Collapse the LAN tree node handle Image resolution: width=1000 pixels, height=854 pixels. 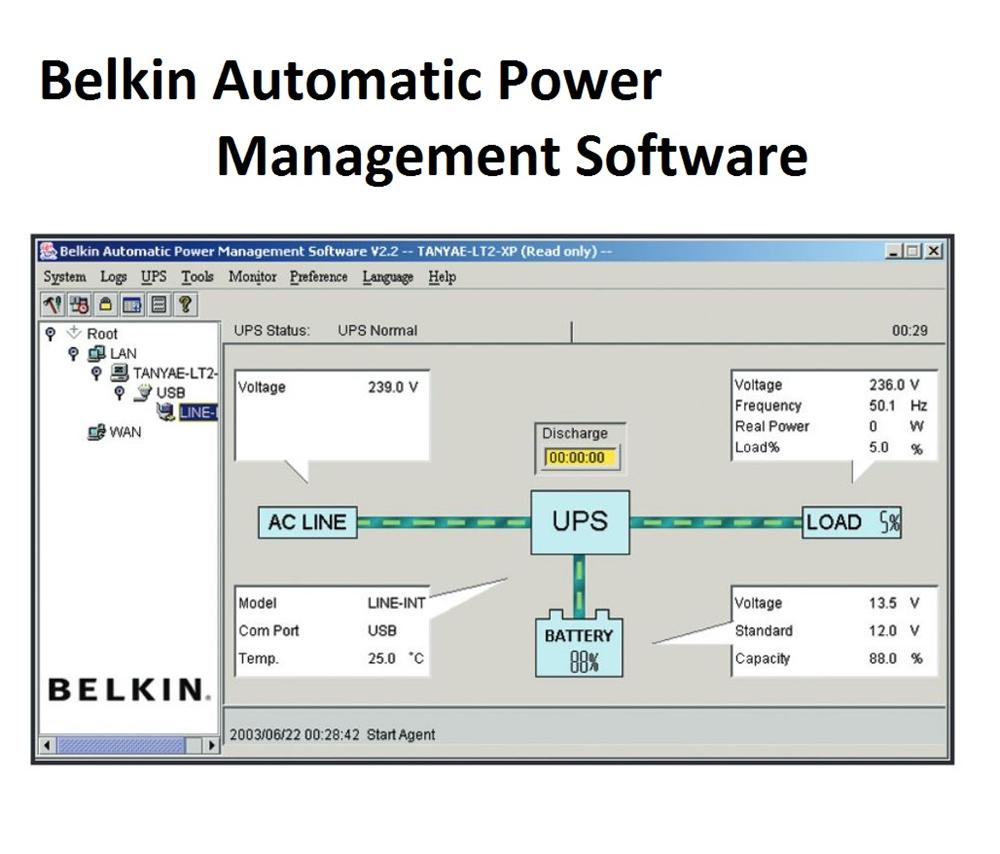click(73, 353)
